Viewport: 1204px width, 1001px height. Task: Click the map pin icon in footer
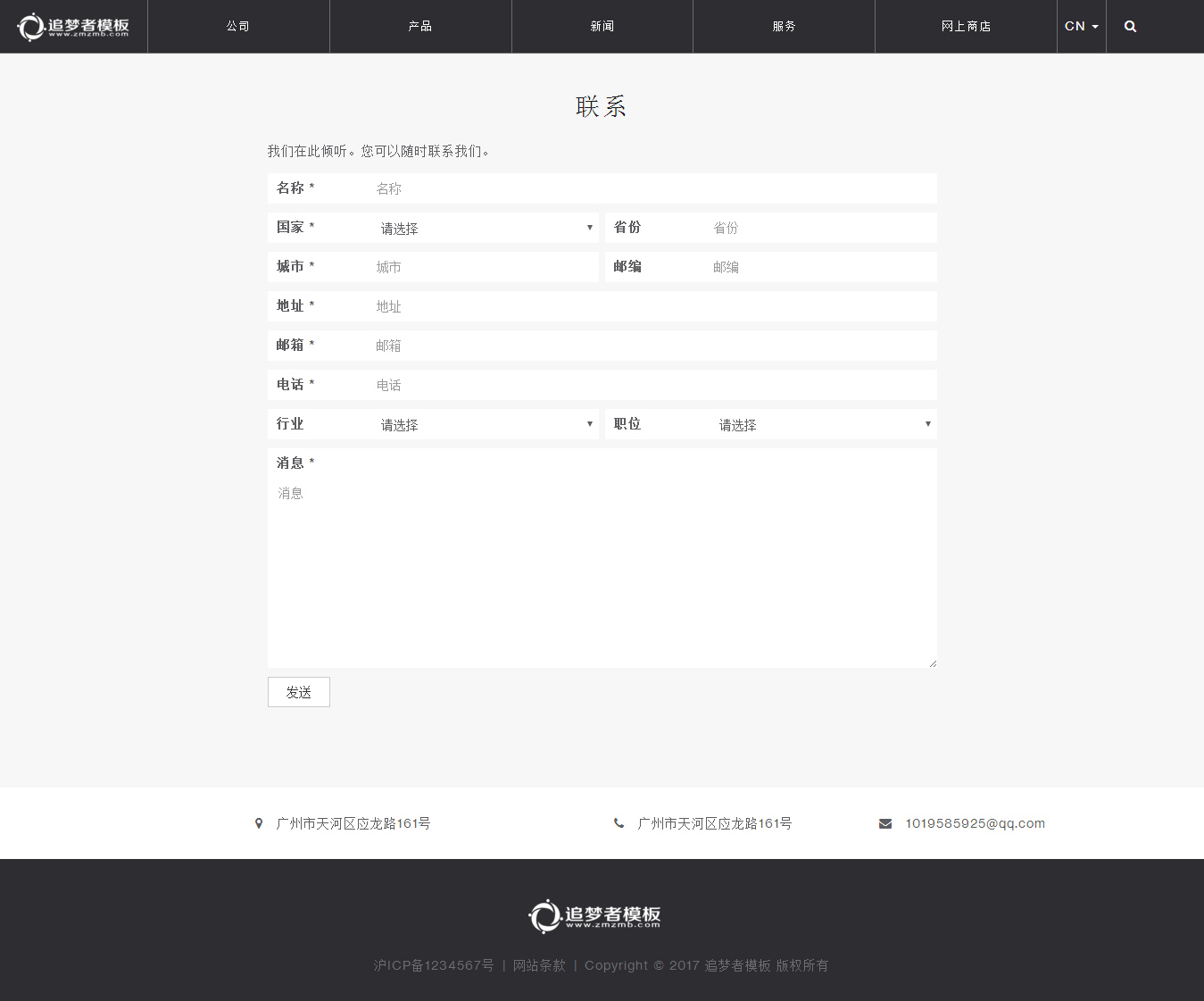[259, 823]
